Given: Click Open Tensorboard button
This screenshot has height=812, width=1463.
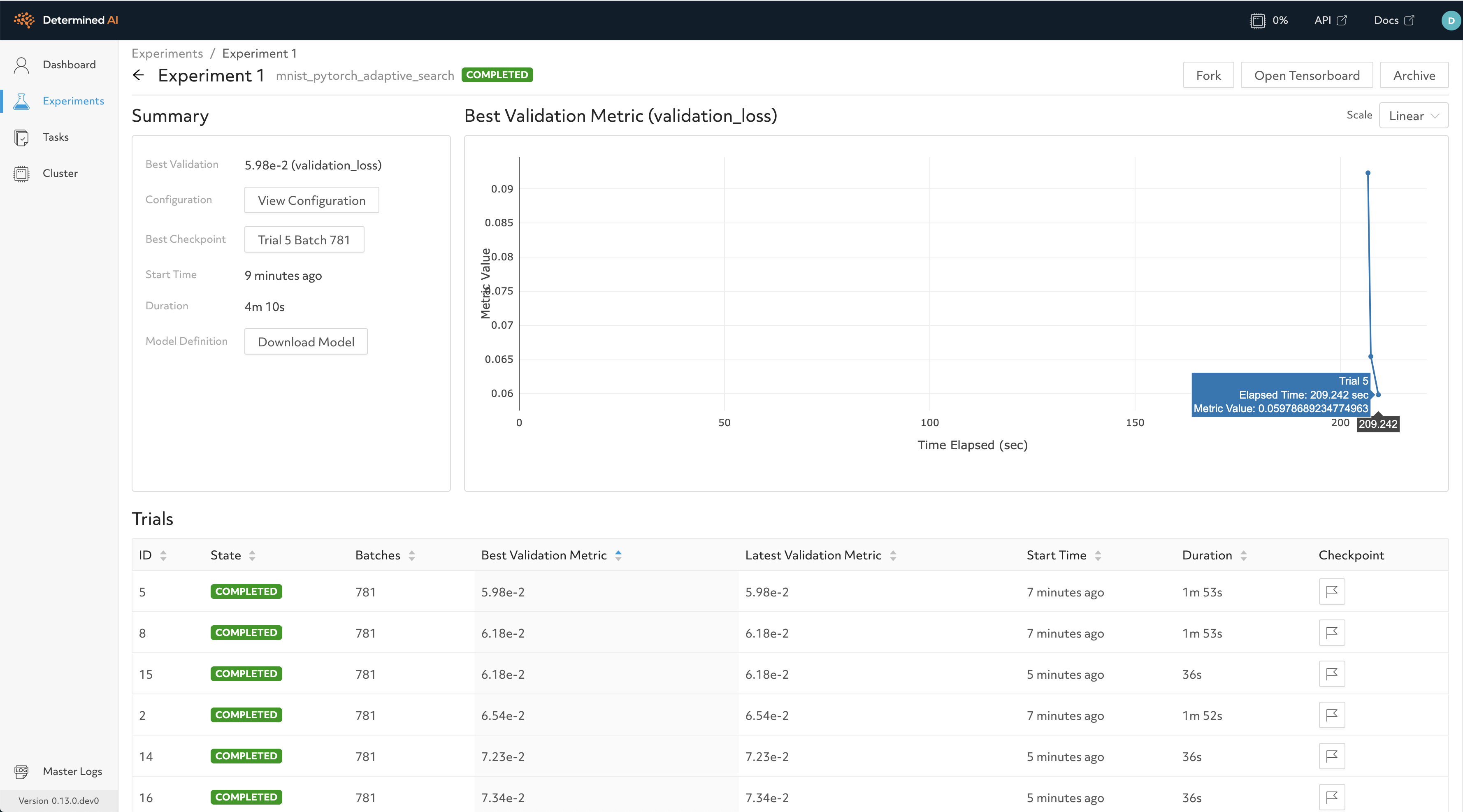Looking at the screenshot, I should (1306, 75).
